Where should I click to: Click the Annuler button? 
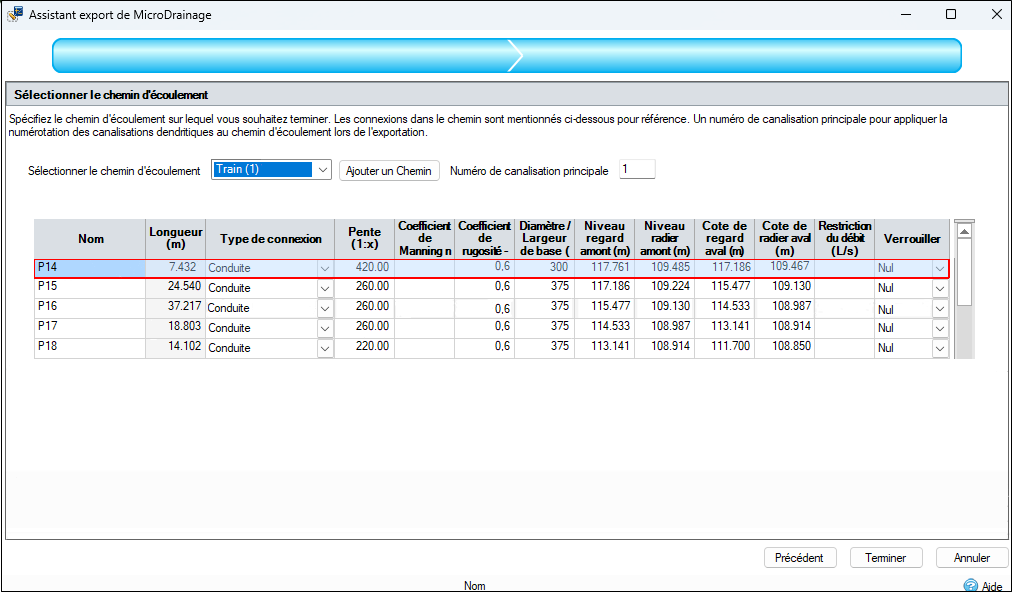[x=972, y=558]
